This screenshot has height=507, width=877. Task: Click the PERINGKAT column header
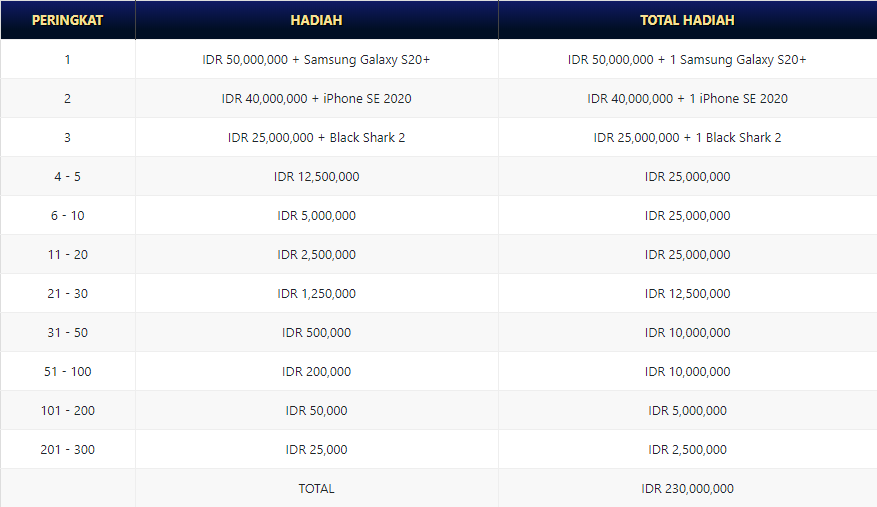(x=68, y=20)
